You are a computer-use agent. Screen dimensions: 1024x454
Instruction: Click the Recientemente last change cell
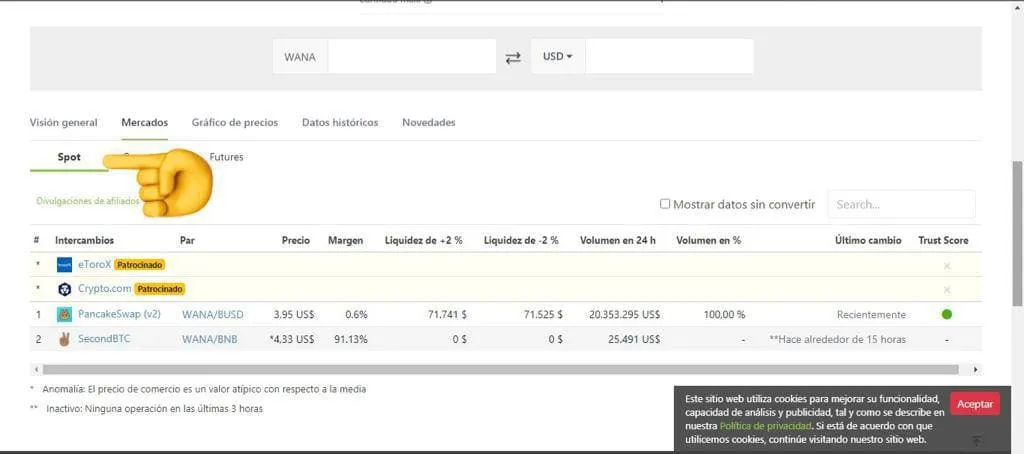click(871, 314)
